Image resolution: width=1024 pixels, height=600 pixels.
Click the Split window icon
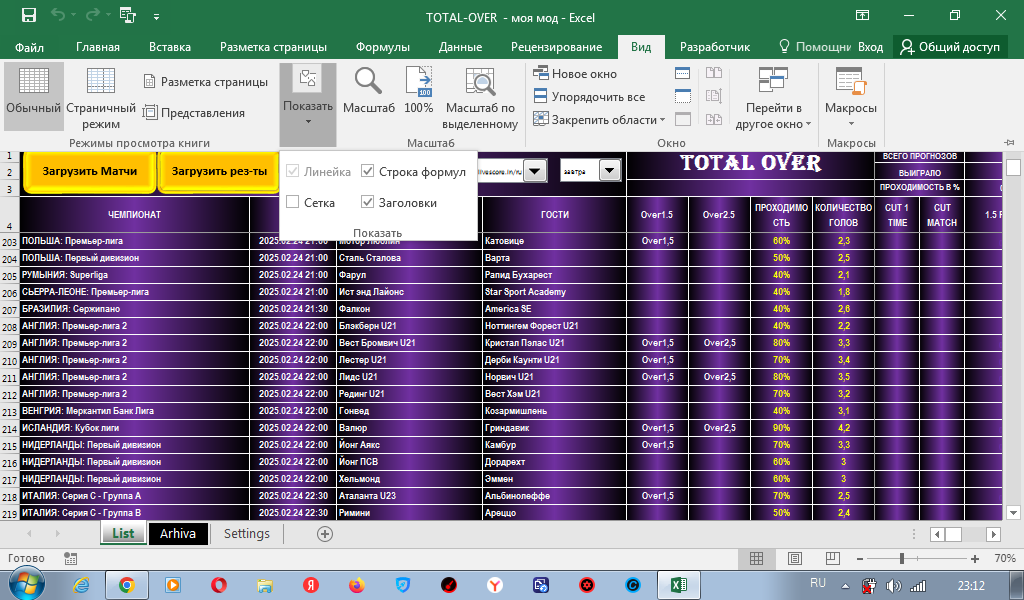(x=682, y=73)
